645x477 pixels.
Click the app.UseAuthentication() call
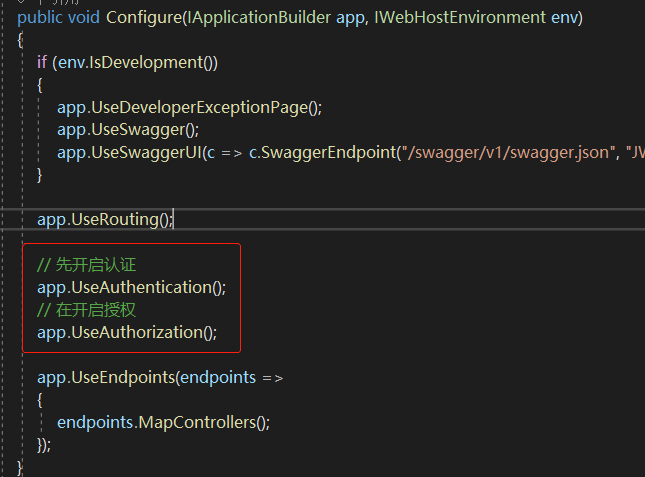click(131, 287)
